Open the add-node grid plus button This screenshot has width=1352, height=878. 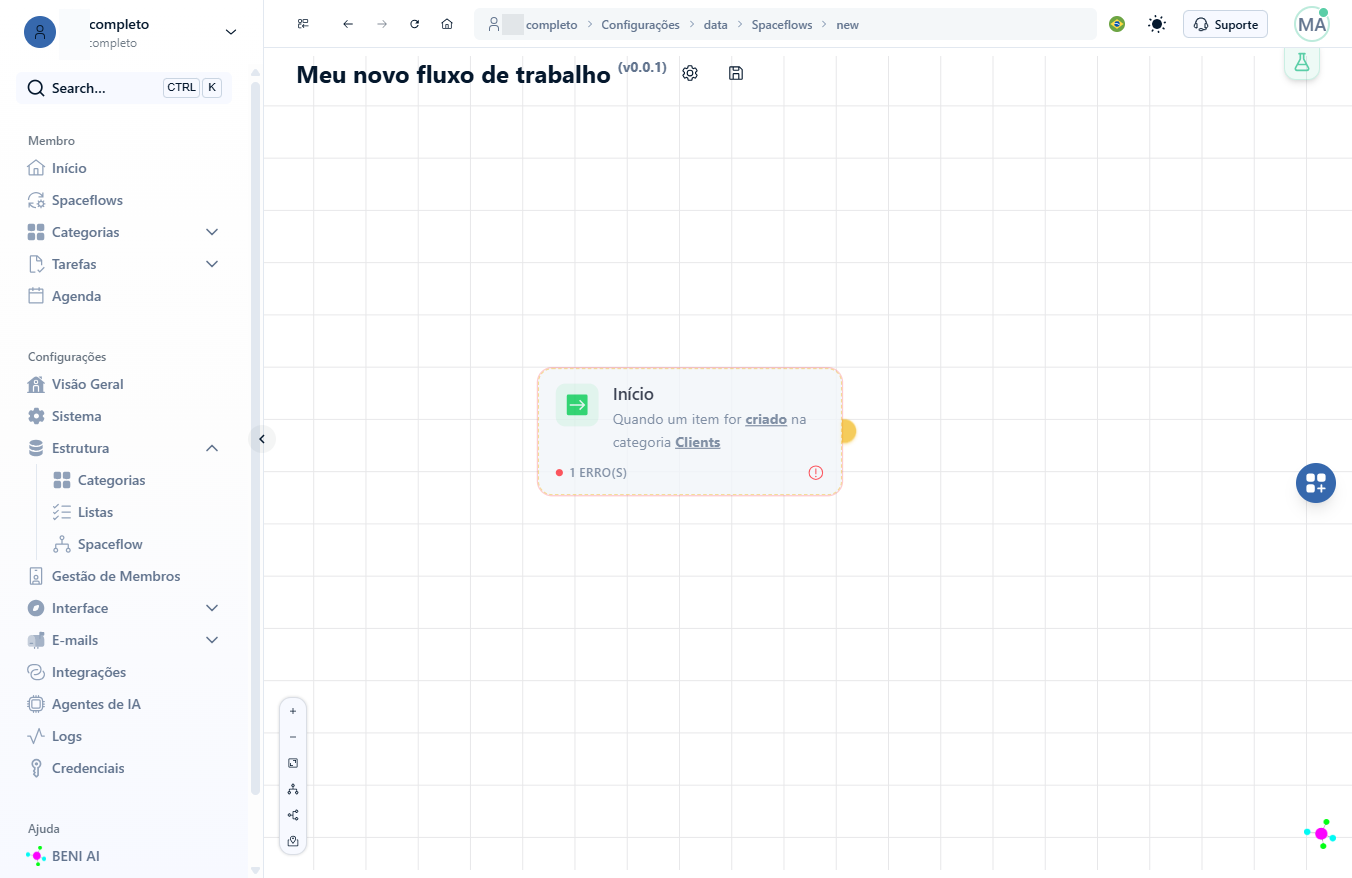pyautogui.click(x=1316, y=483)
